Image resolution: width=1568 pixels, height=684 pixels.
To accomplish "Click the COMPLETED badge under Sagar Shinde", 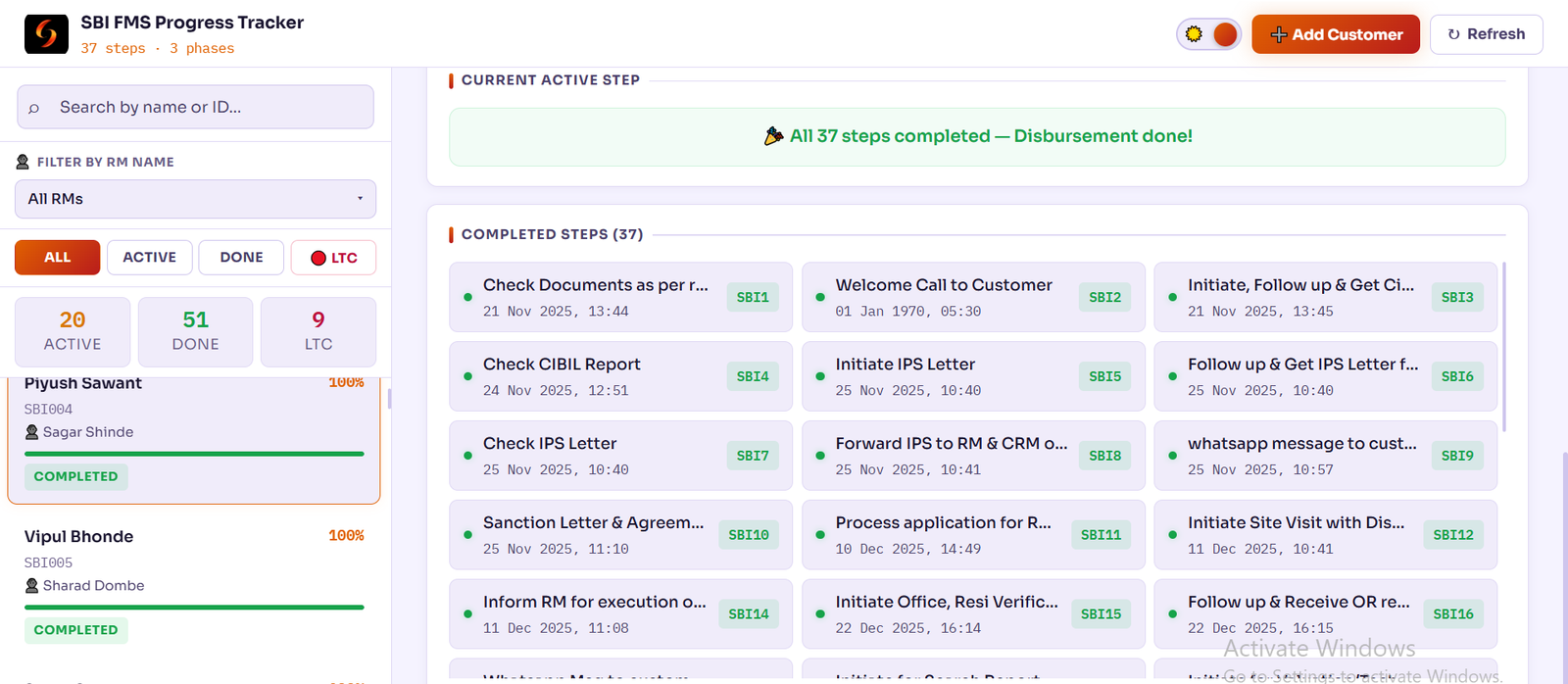I will (75, 476).
